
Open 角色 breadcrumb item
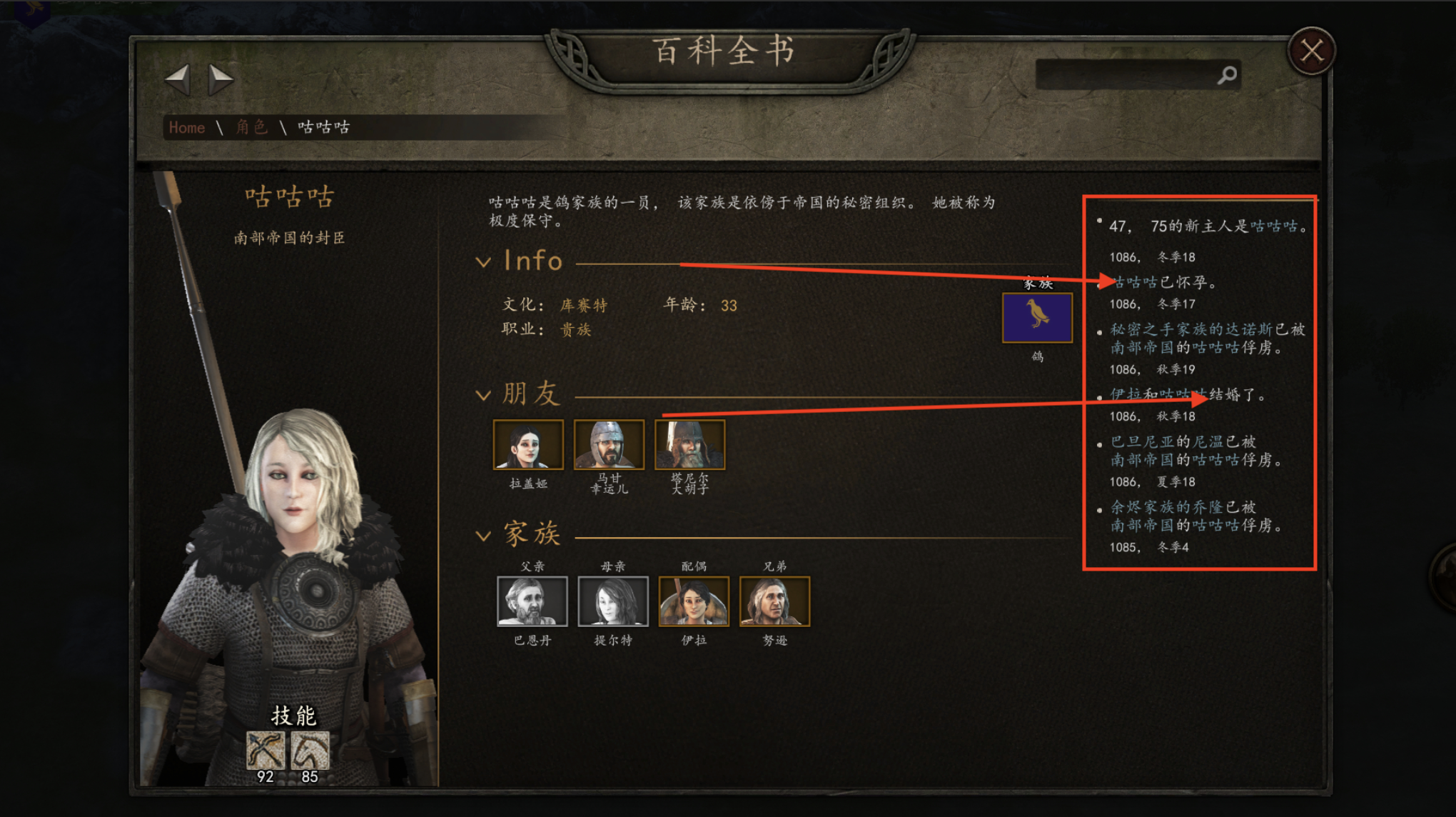click(251, 127)
